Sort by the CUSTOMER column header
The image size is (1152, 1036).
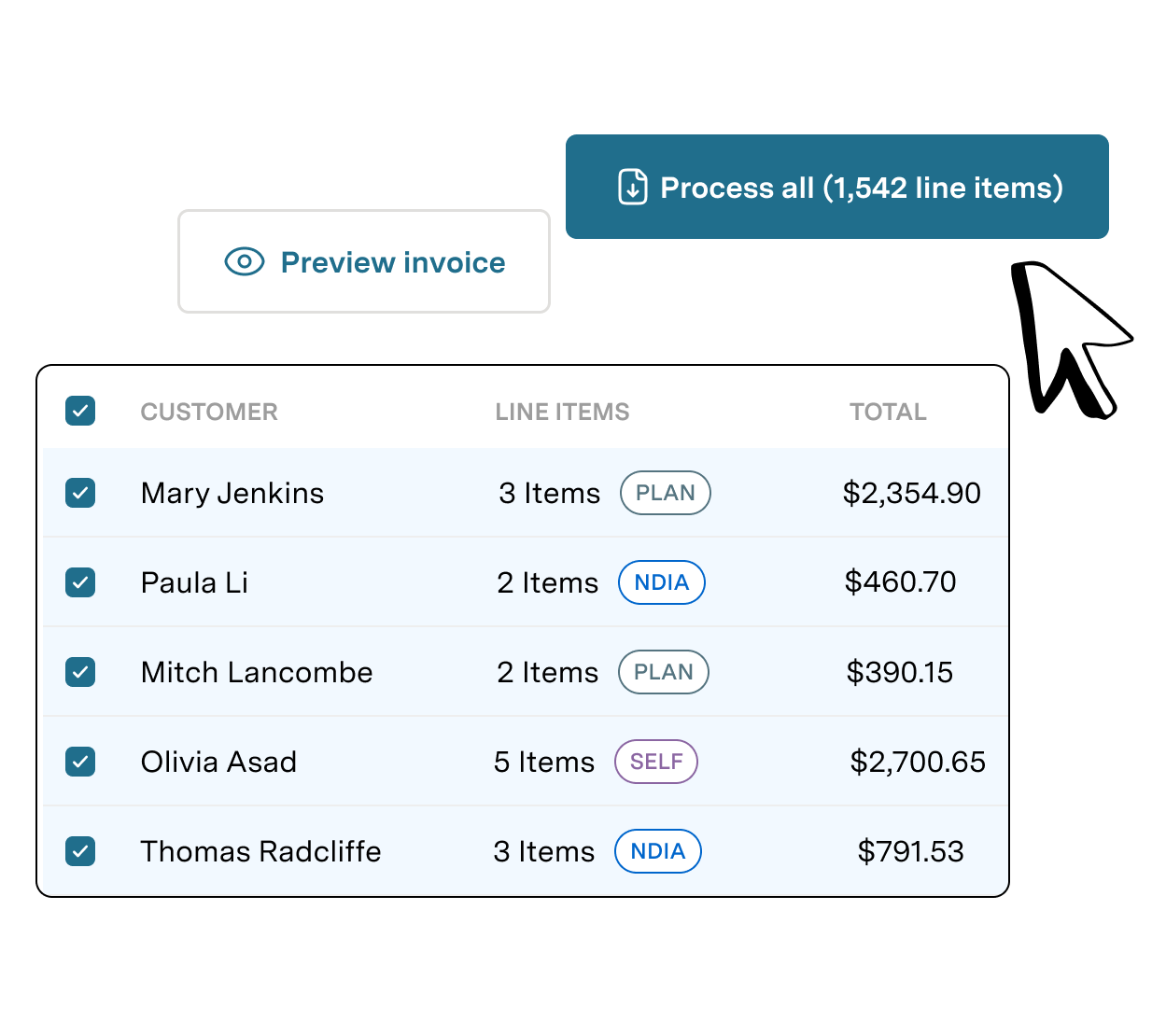(209, 412)
